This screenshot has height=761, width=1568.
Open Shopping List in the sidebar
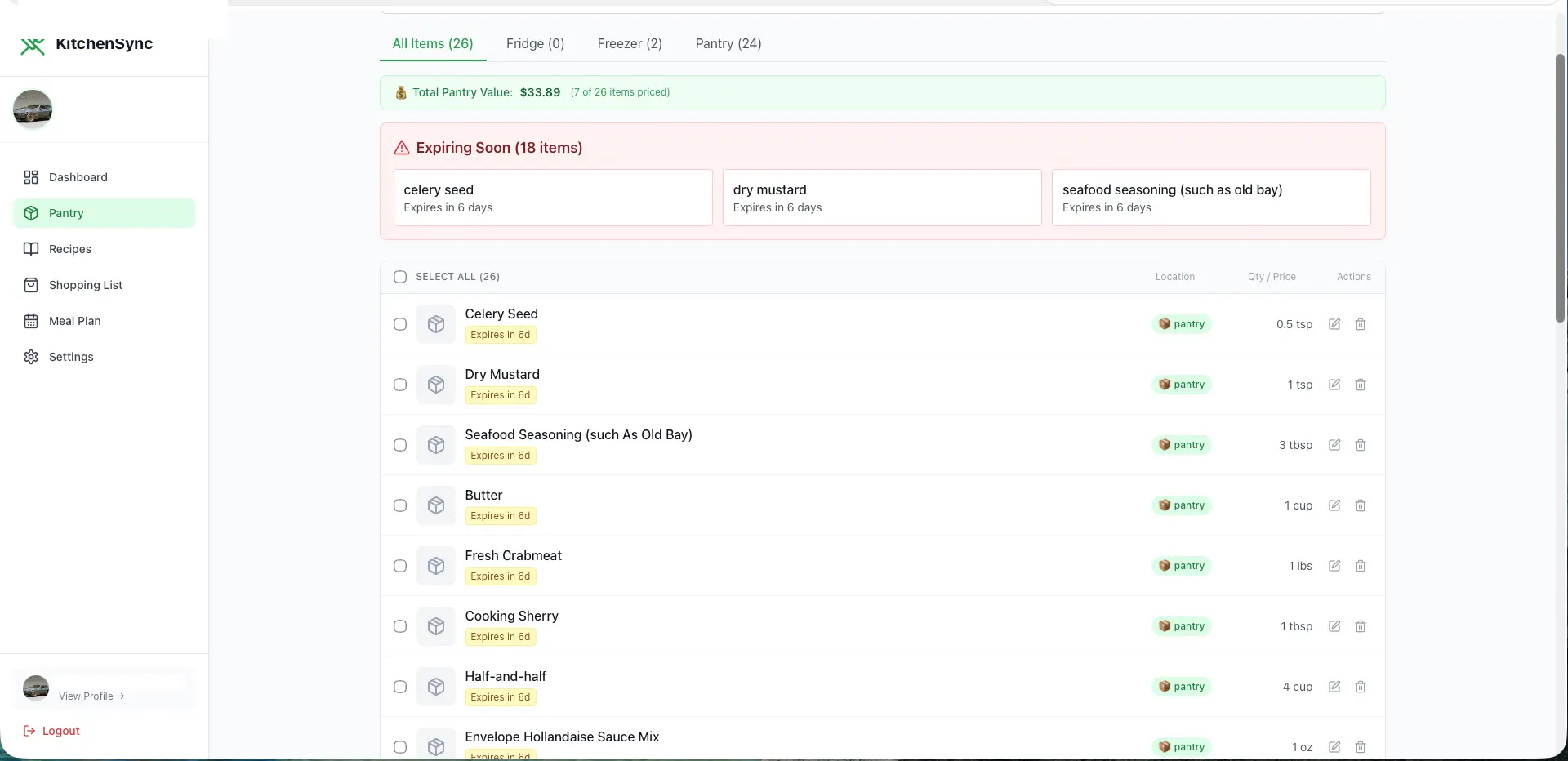[105, 285]
